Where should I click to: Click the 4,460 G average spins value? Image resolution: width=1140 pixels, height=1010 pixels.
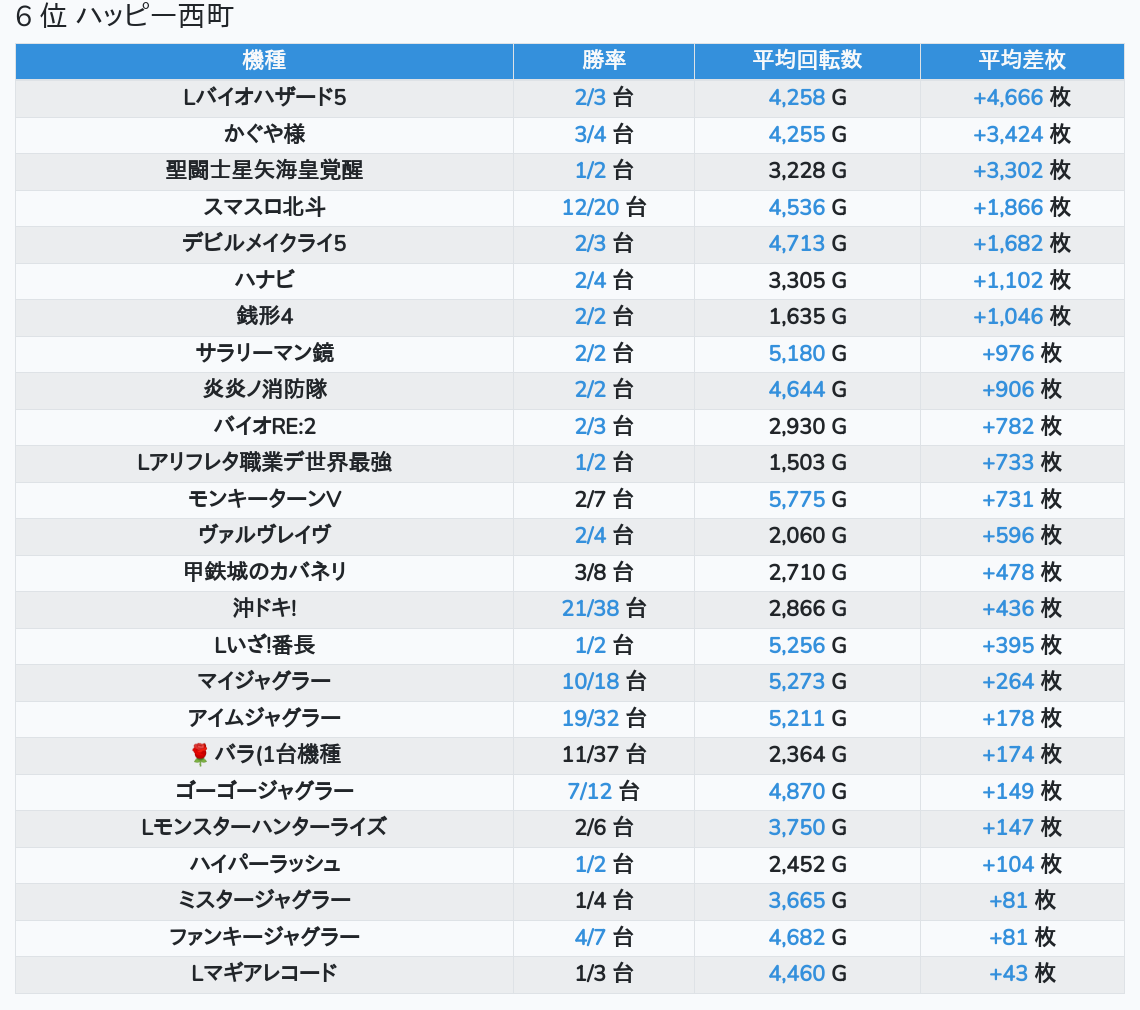807,974
